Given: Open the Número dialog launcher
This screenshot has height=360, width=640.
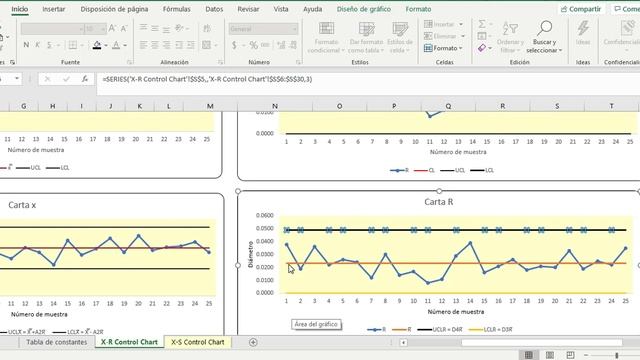Looking at the screenshot, I should point(298,62).
